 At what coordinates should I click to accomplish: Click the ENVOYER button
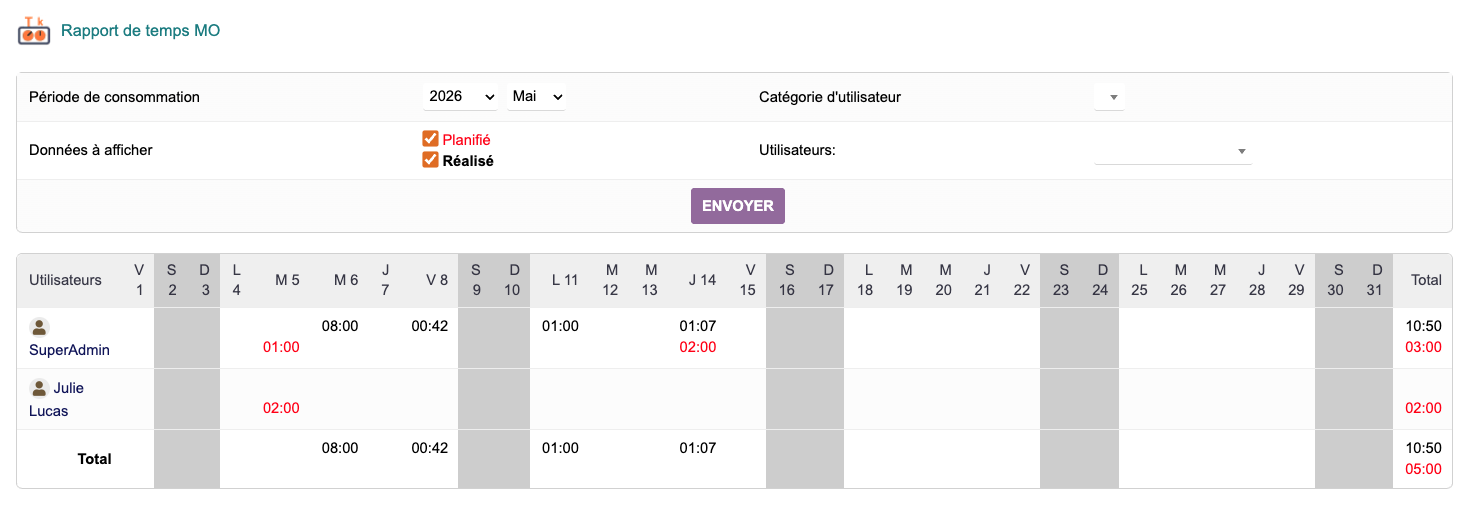[x=738, y=206]
